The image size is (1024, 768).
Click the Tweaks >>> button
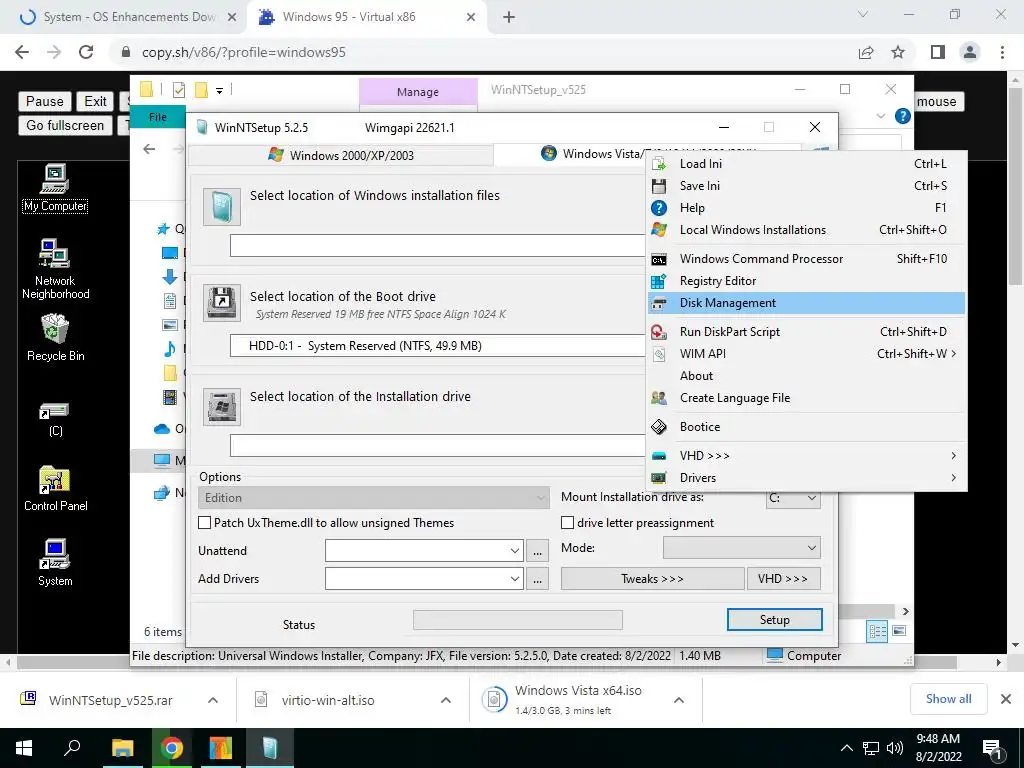[652, 579]
